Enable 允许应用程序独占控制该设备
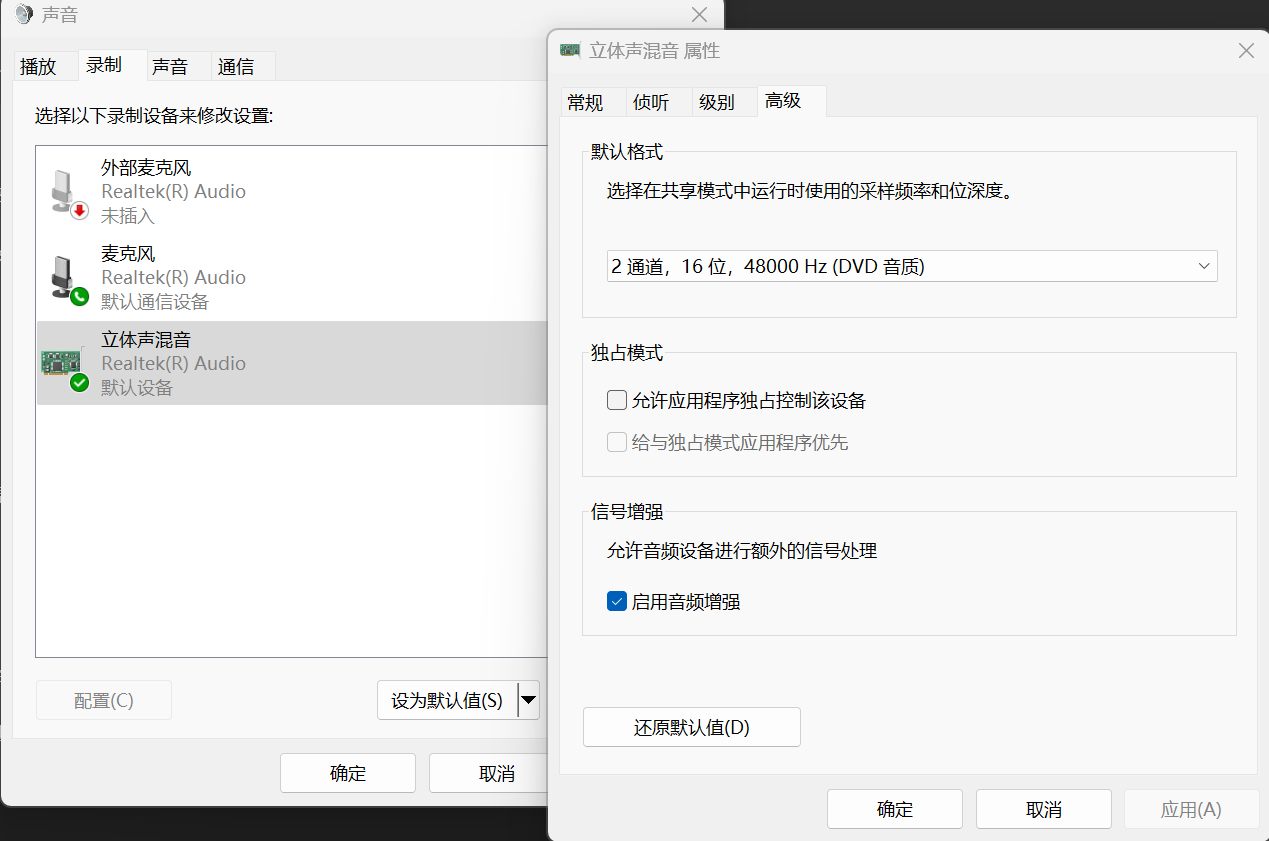This screenshot has width=1269, height=841. [617, 399]
